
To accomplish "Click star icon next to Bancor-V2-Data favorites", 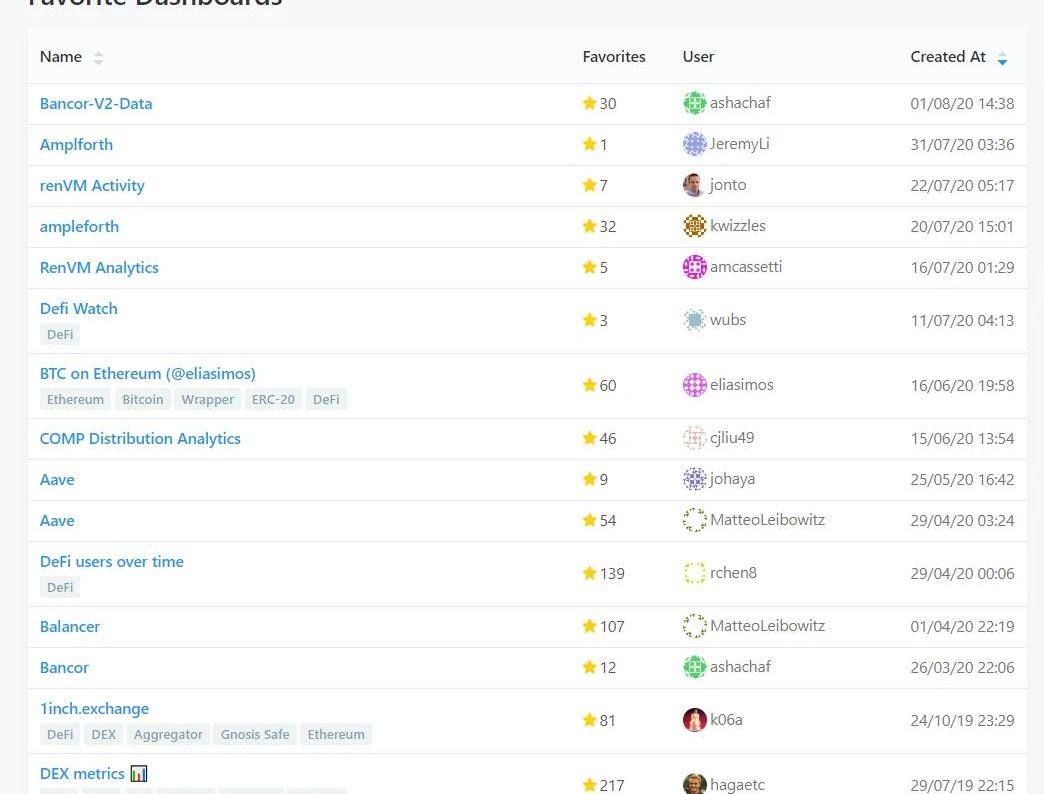I will click(589, 103).
